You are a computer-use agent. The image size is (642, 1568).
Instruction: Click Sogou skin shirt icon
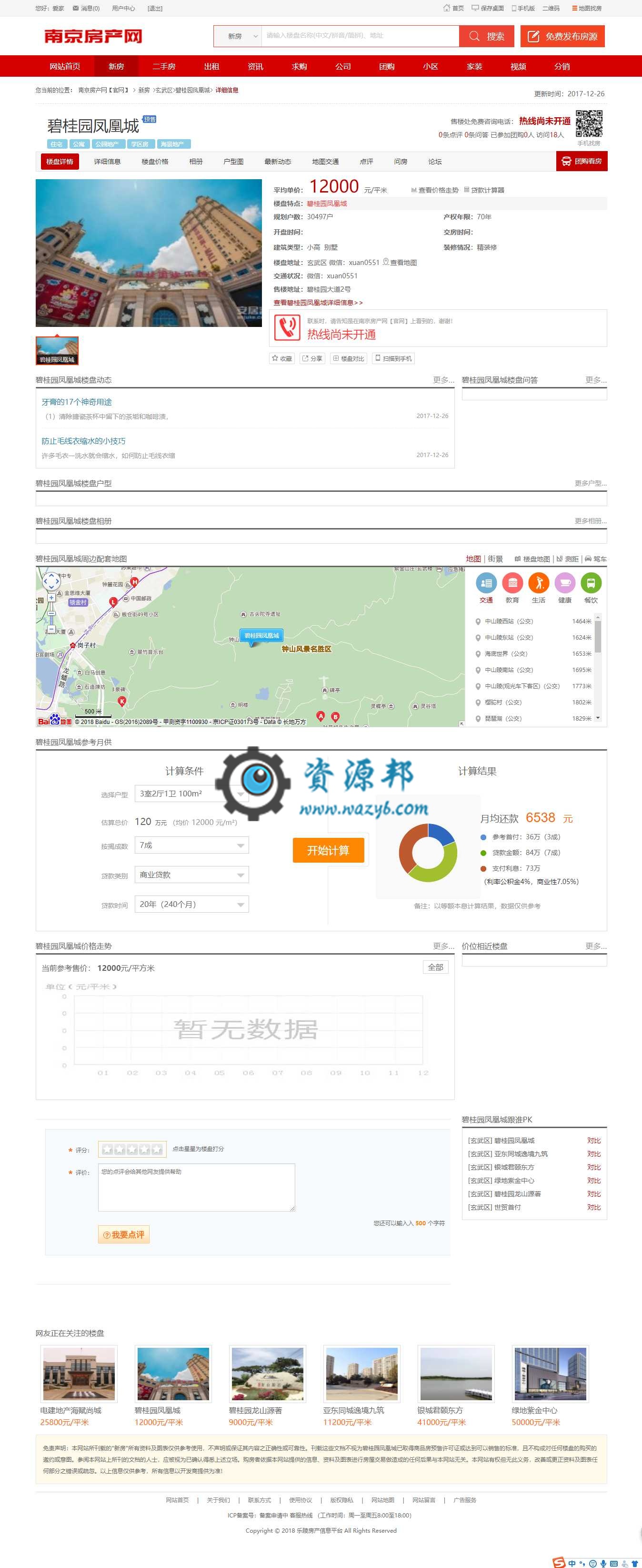635,1564
